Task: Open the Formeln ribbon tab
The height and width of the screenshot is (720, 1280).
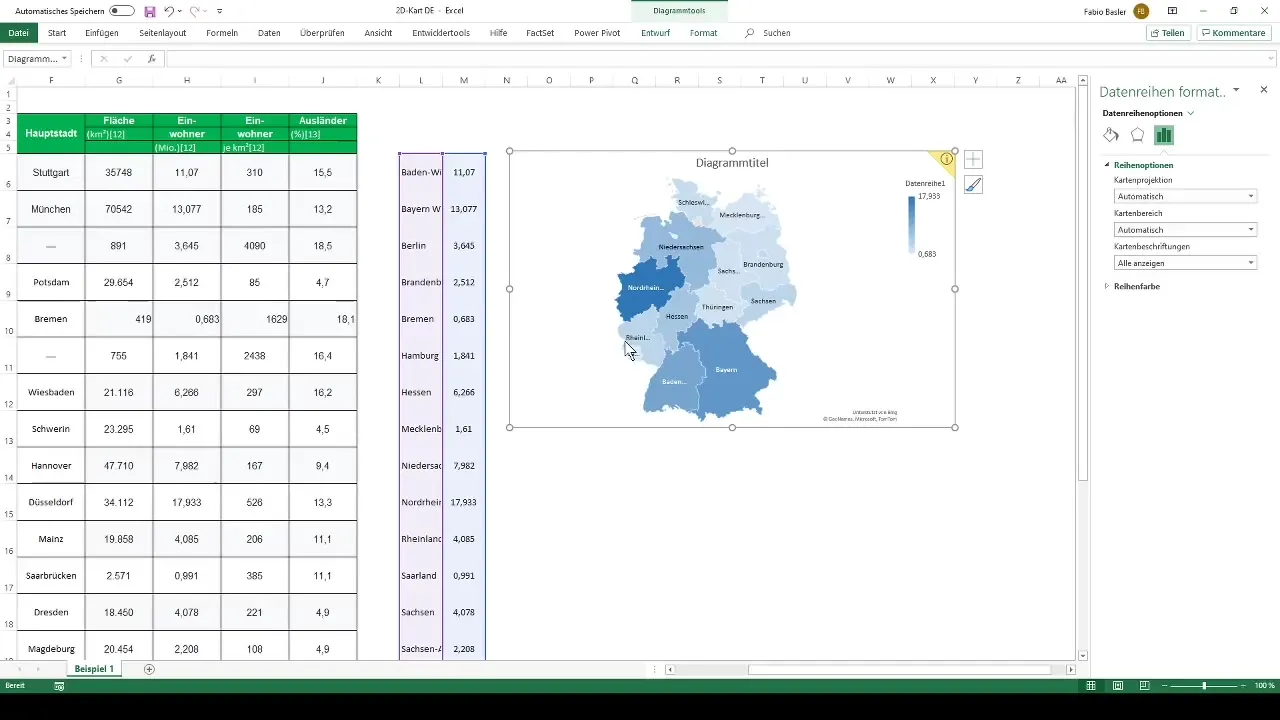Action: (222, 33)
